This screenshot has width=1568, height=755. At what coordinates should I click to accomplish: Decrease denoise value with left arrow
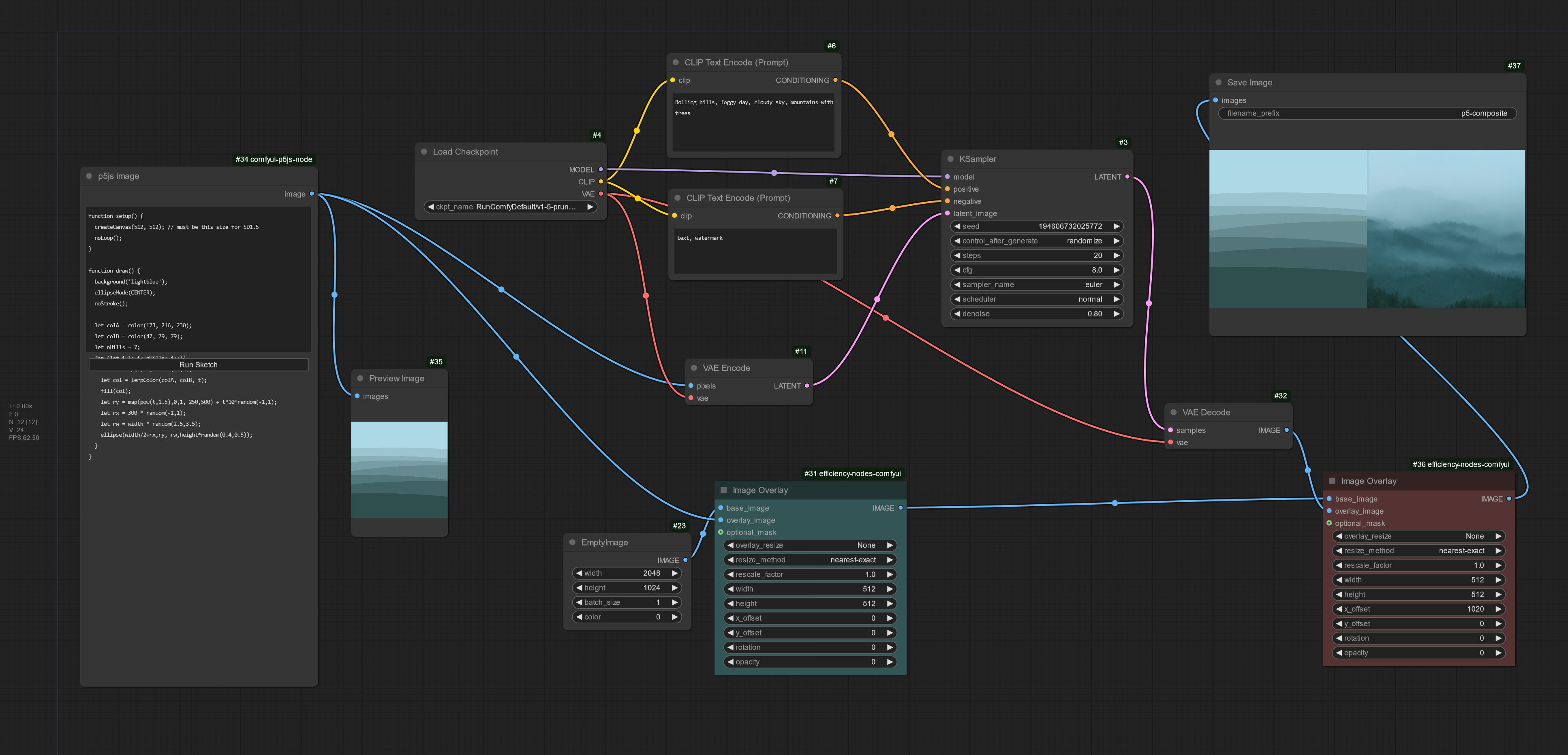(x=958, y=314)
